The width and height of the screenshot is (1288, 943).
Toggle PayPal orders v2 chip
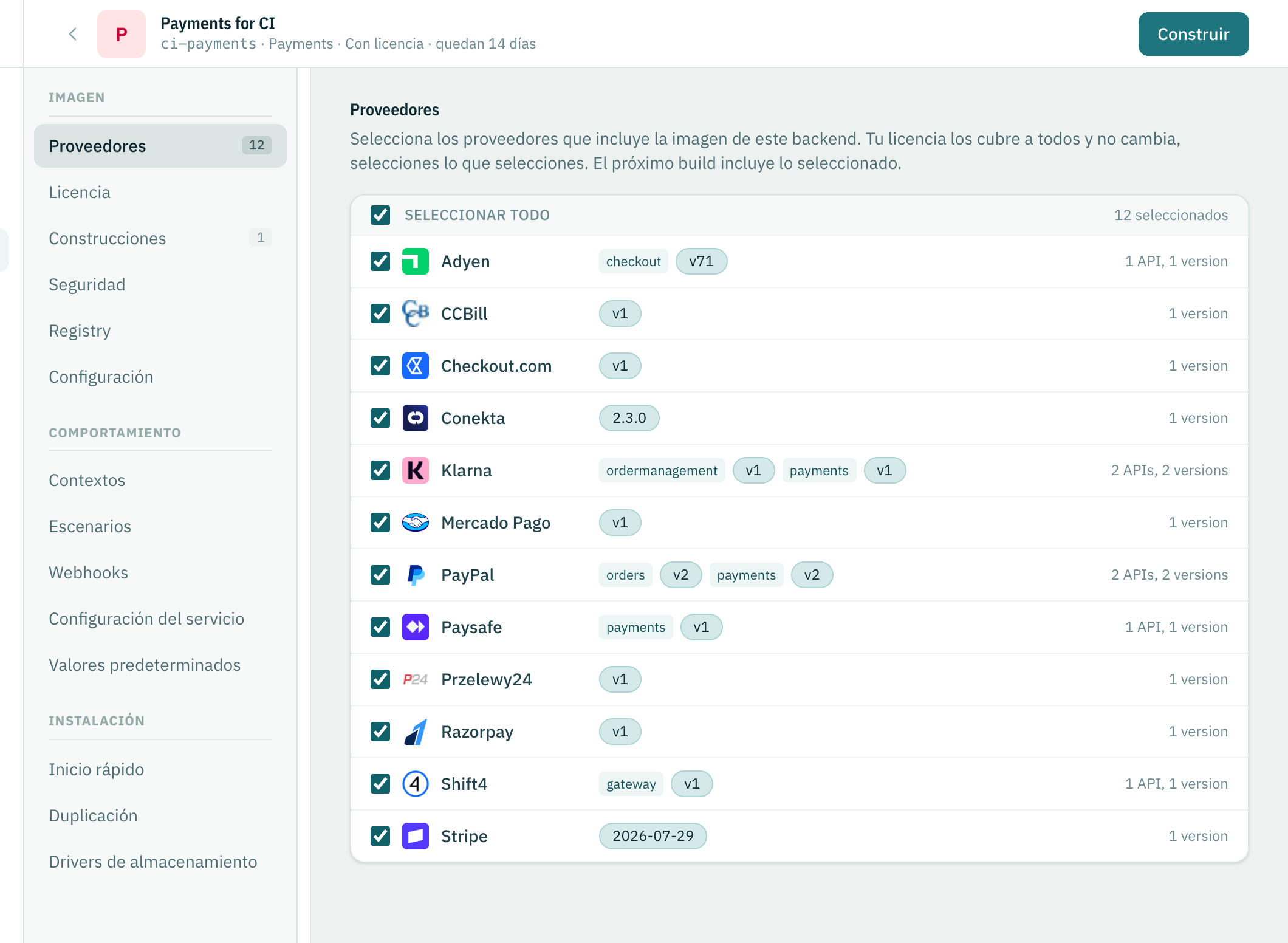click(x=680, y=575)
